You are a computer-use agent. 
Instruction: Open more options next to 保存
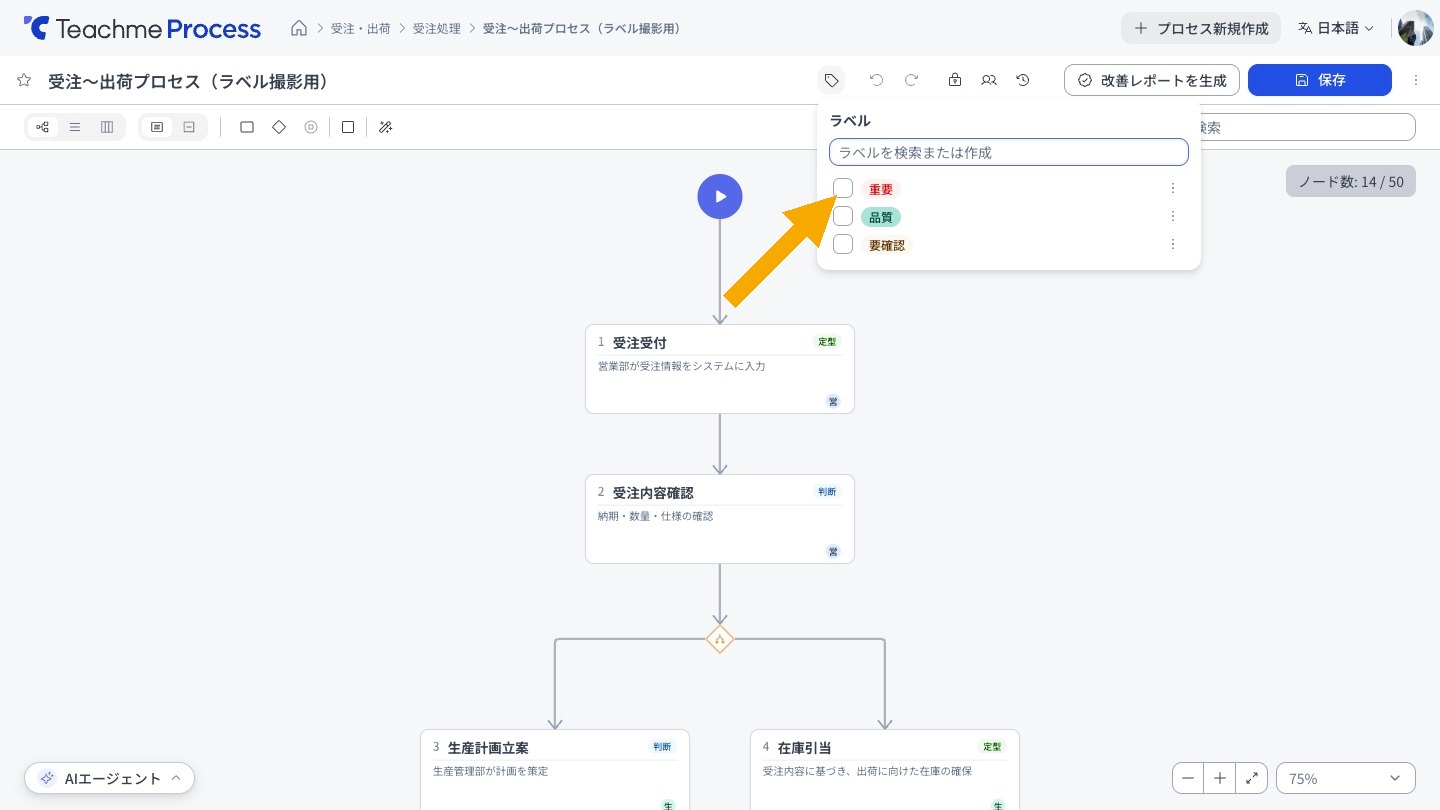tap(1416, 80)
